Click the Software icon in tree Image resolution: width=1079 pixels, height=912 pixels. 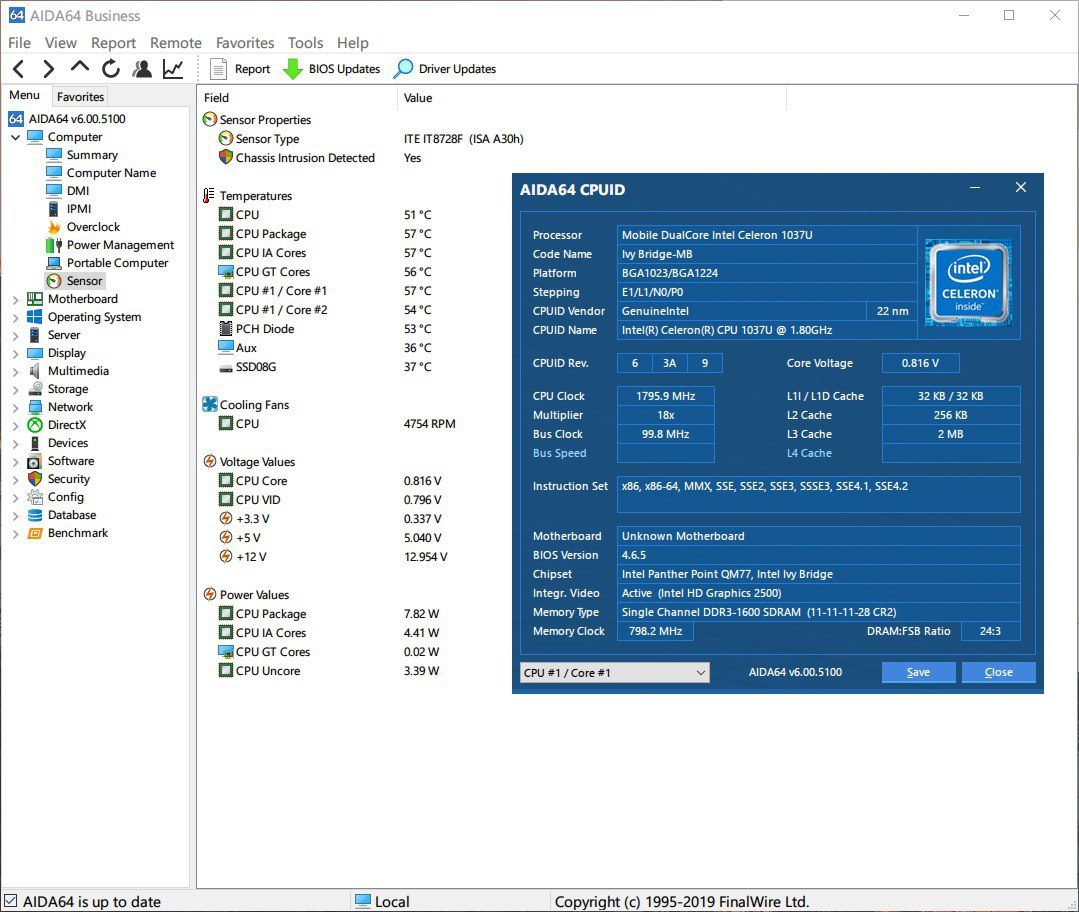click(35, 461)
